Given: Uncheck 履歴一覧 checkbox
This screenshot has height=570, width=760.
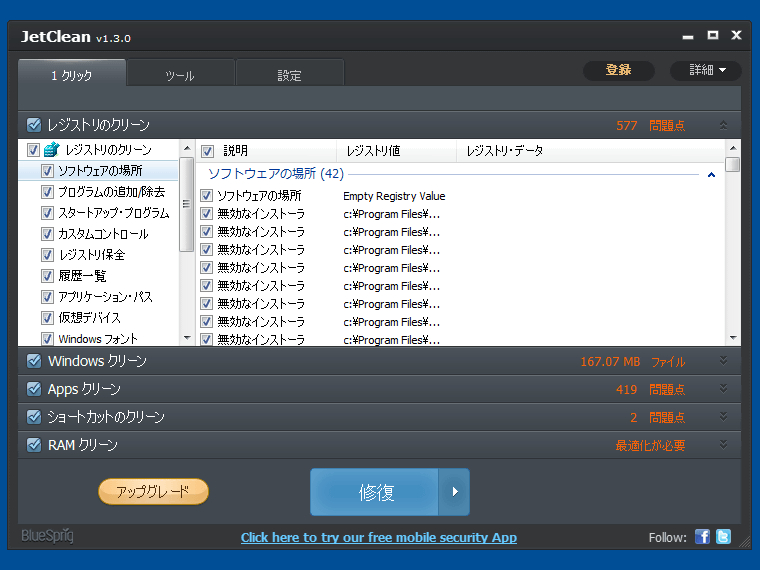Looking at the screenshot, I should point(47,276).
